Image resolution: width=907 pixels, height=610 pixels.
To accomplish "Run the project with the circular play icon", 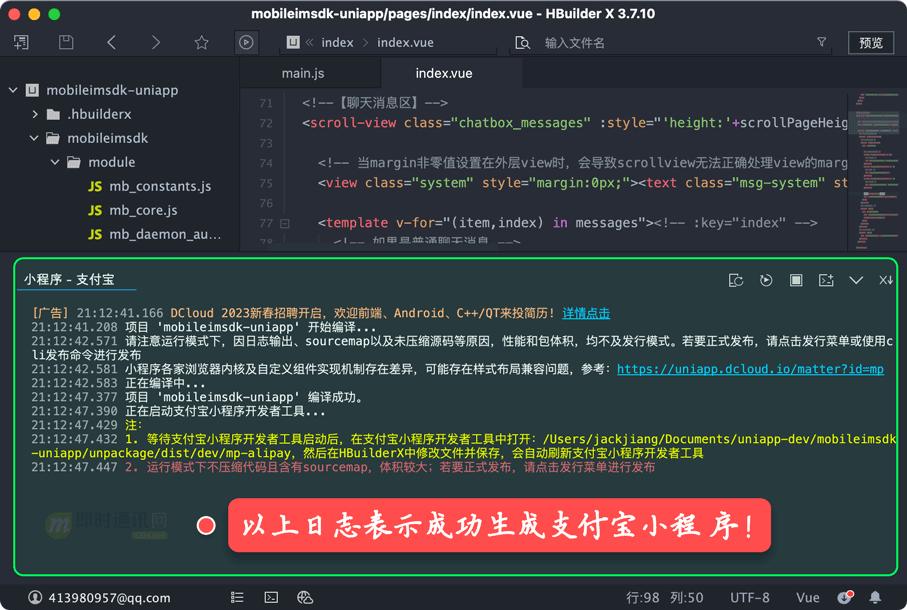I will click(246, 42).
